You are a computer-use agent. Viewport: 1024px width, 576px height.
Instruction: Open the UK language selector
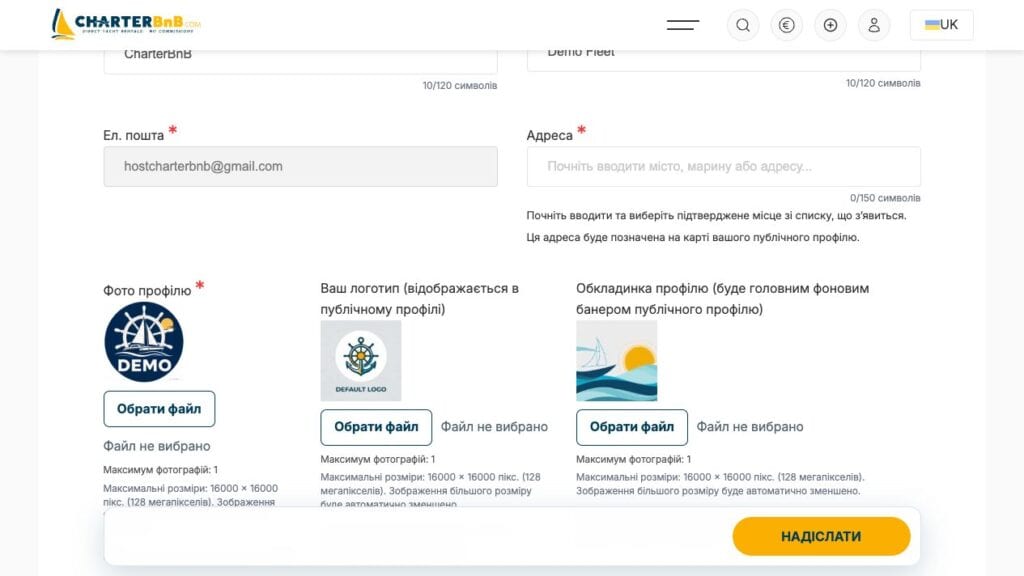pos(941,25)
